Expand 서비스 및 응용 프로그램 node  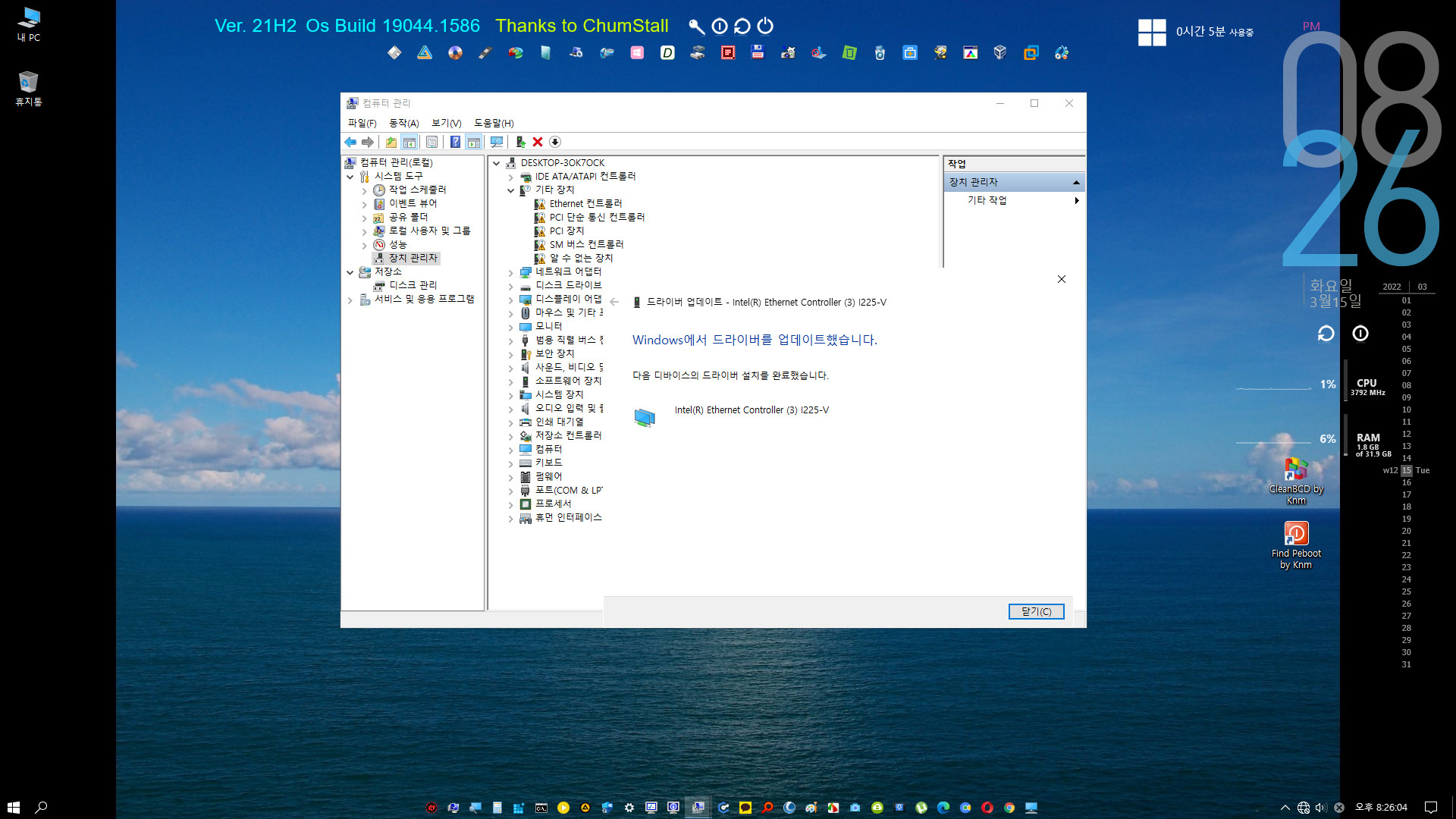tap(350, 300)
